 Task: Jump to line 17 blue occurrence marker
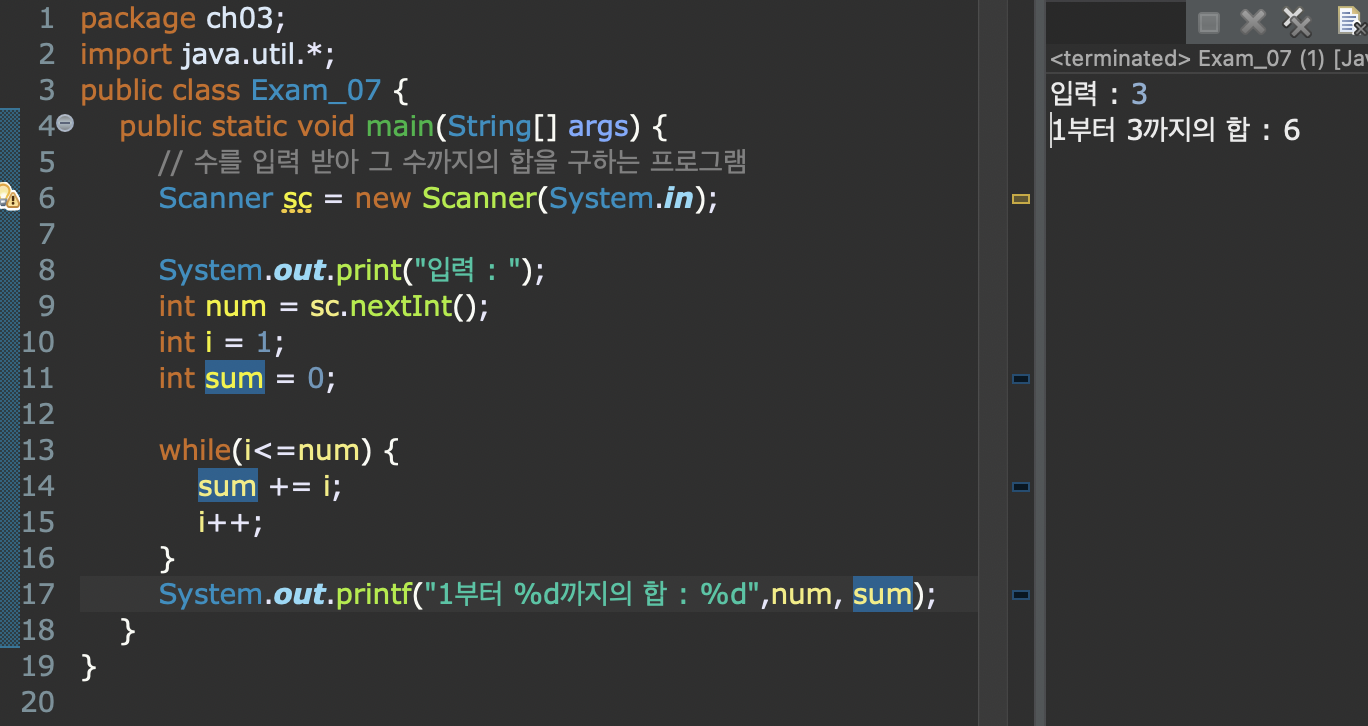pyautogui.click(x=1020, y=595)
